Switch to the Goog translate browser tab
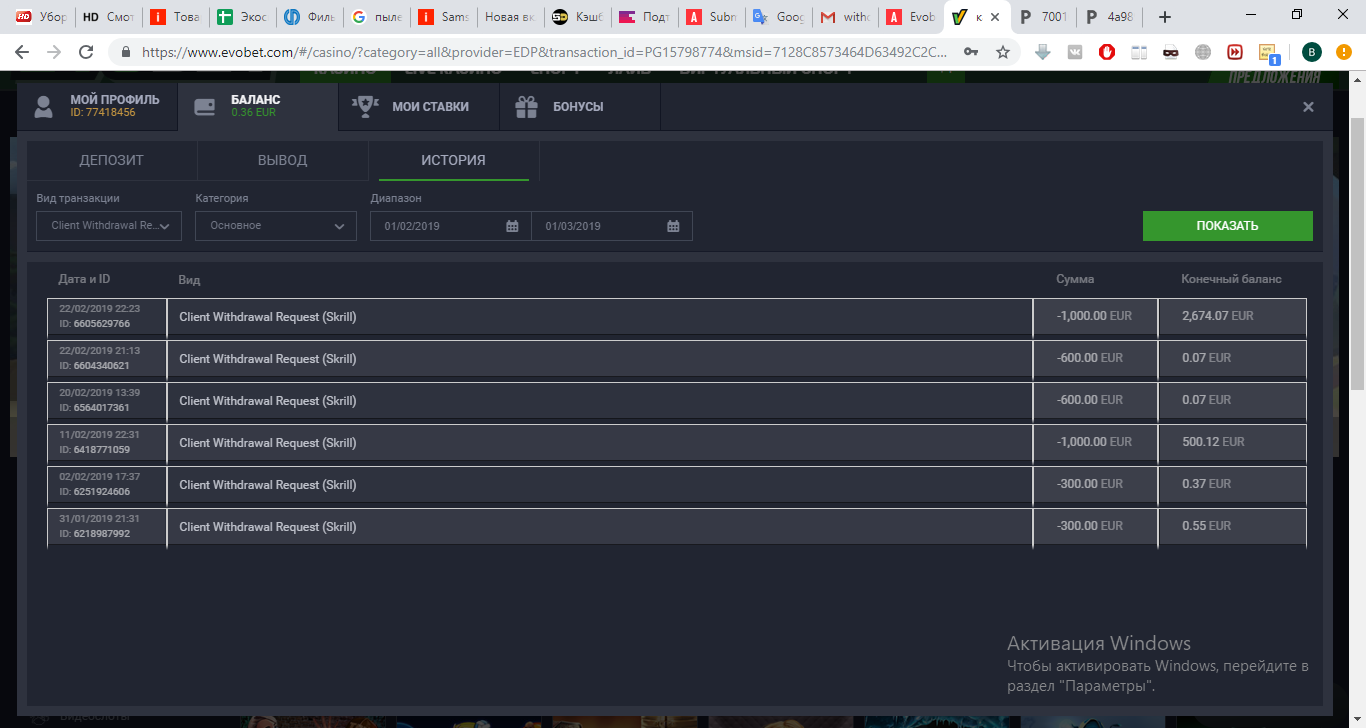1366x728 pixels. pyautogui.click(x=777, y=17)
